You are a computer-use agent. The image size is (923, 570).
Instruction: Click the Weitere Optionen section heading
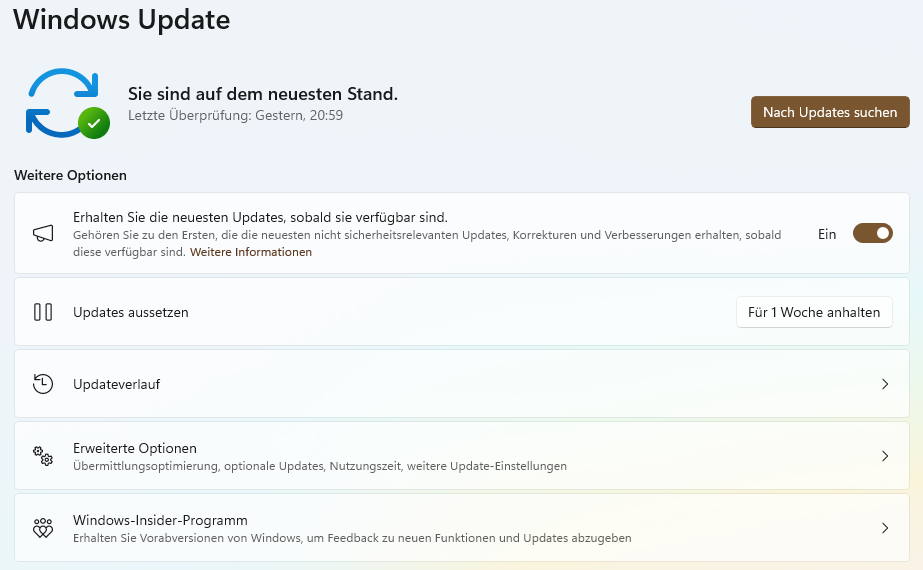tap(71, 175)
